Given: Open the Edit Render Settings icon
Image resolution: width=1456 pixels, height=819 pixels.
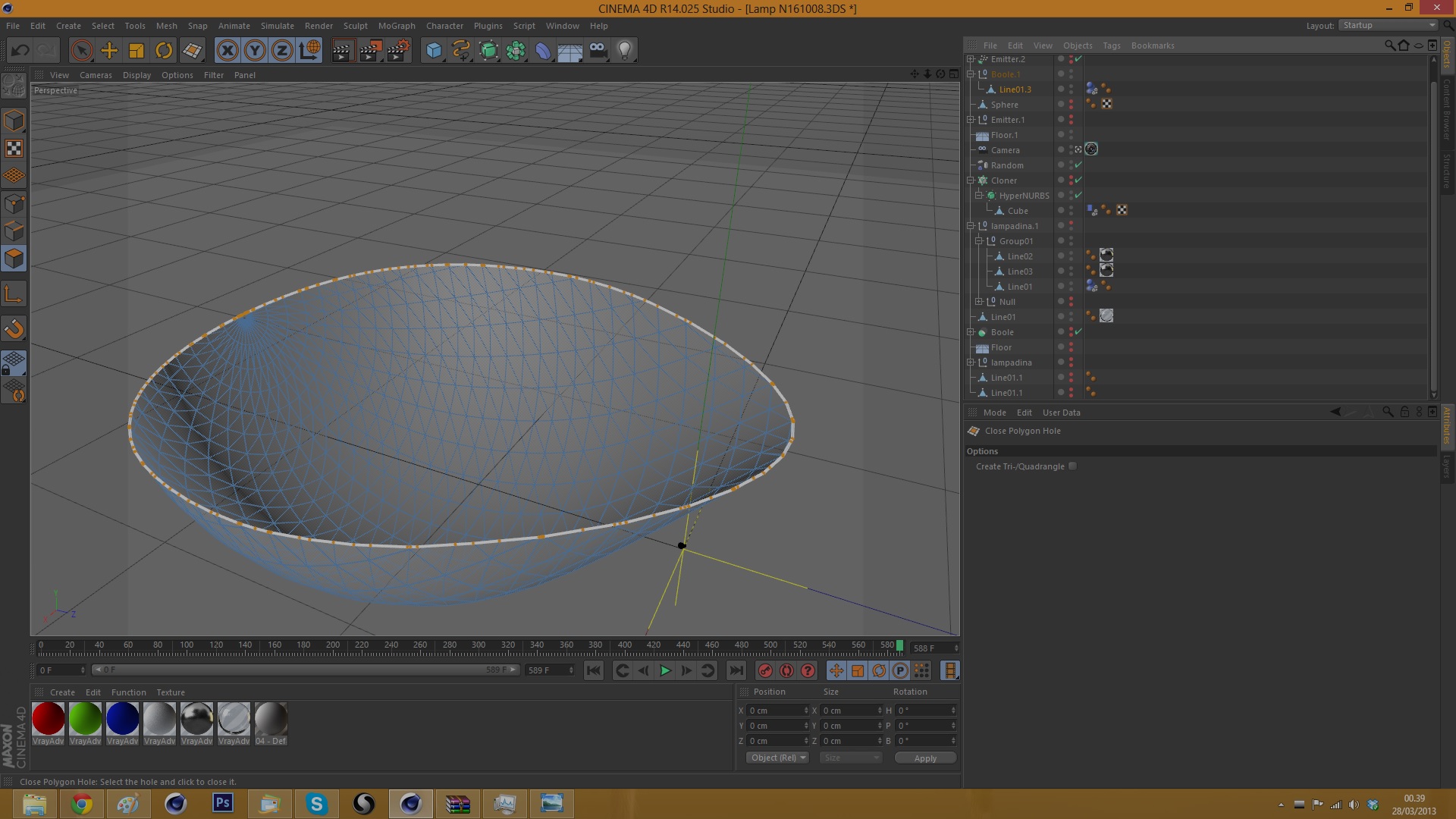Looking at the screenshot, I should 397,51.
